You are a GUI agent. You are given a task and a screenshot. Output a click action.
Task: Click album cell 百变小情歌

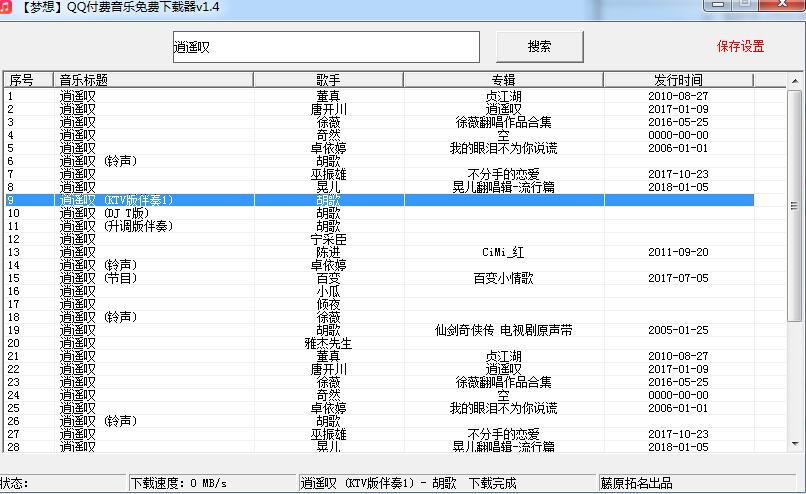(x=503, y=278)
